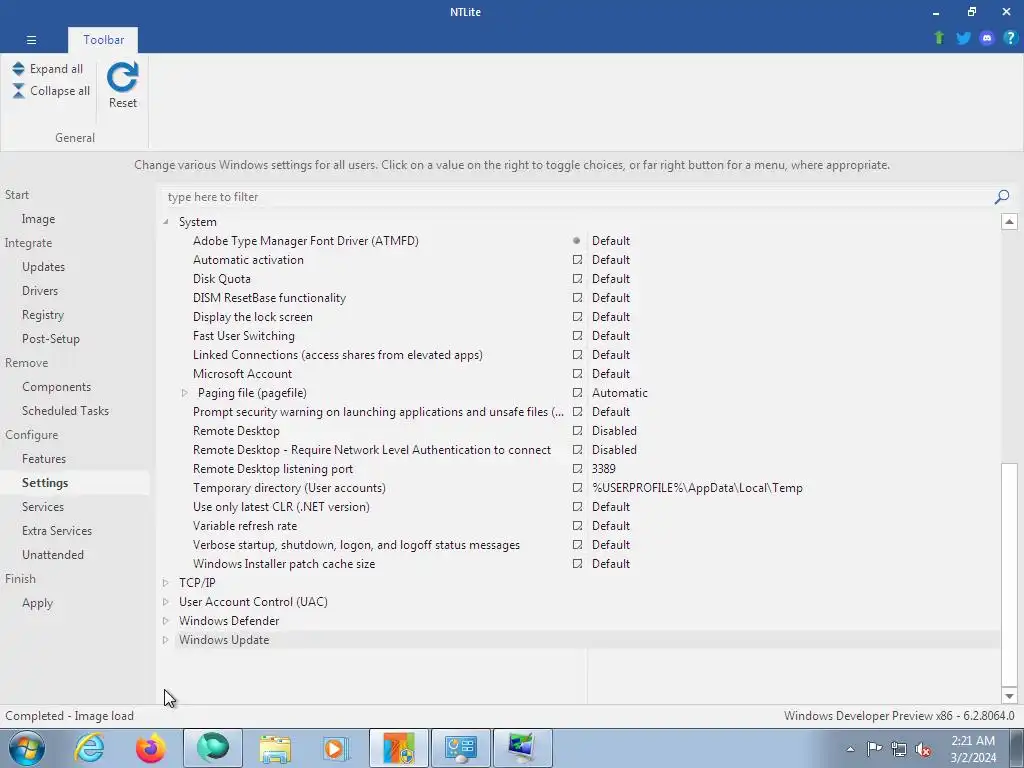
Task: Click the Remote Desktop listening port value 3389
Action: [603, 469]
